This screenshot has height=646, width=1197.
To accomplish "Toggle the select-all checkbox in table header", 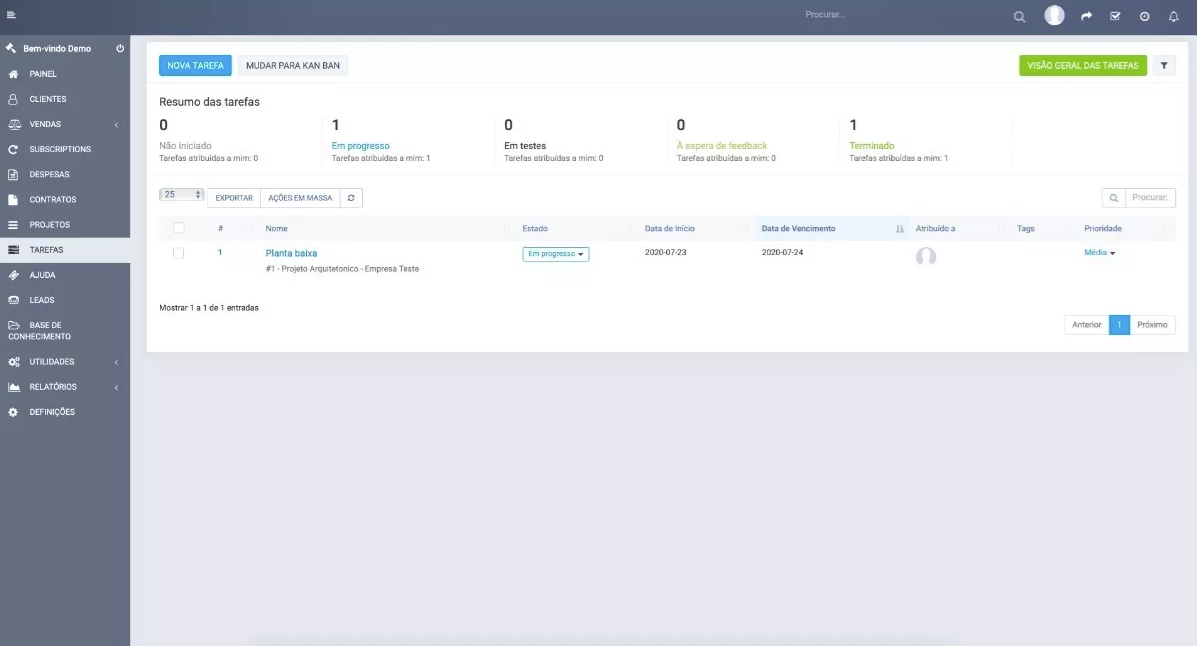I will [x=179, y=228].
